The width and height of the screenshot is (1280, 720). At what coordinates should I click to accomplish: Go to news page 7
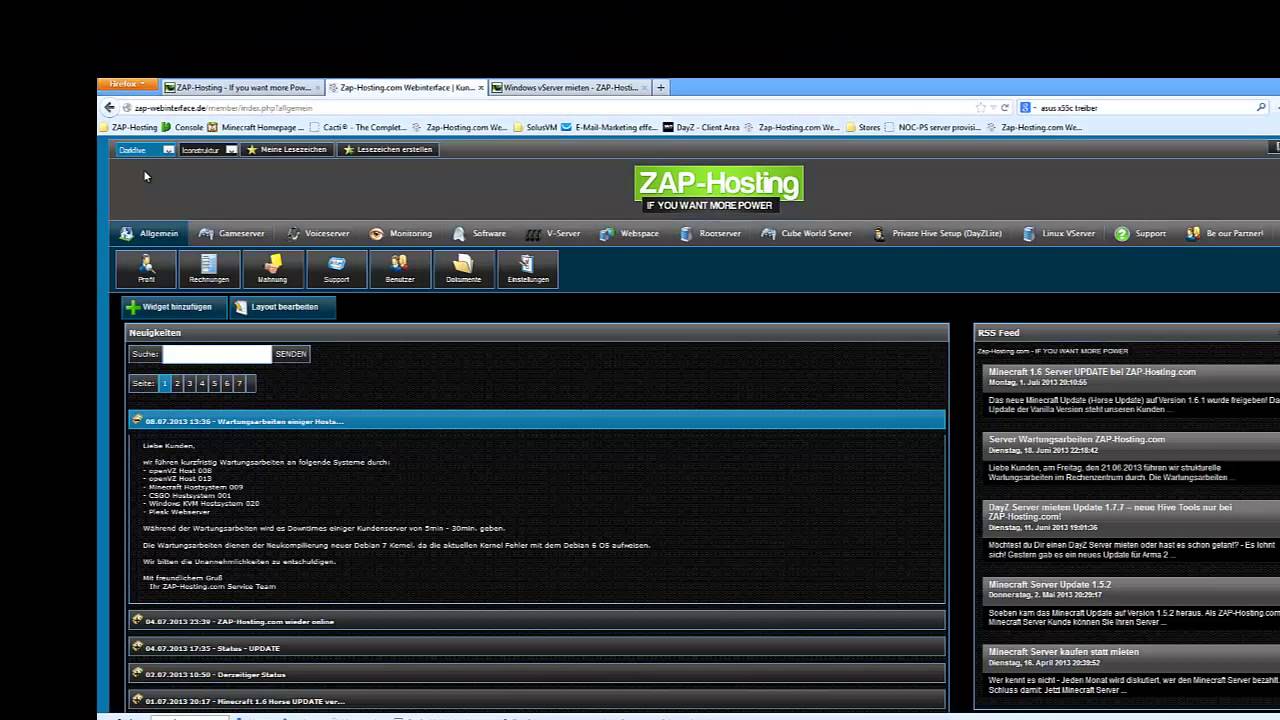click(x=239, y=383)
